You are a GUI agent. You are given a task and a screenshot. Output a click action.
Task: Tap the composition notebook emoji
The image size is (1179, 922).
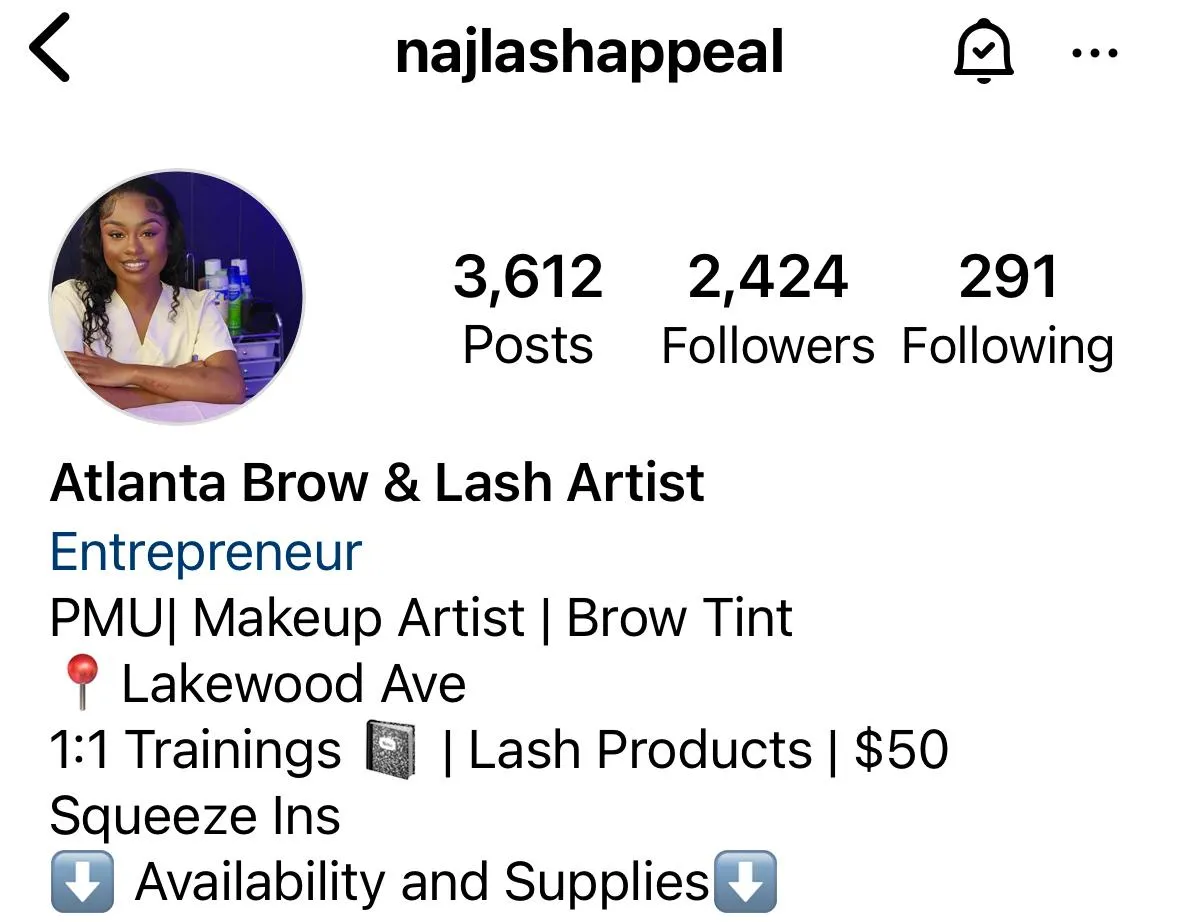pyautogui.click(x=390, y=749)
